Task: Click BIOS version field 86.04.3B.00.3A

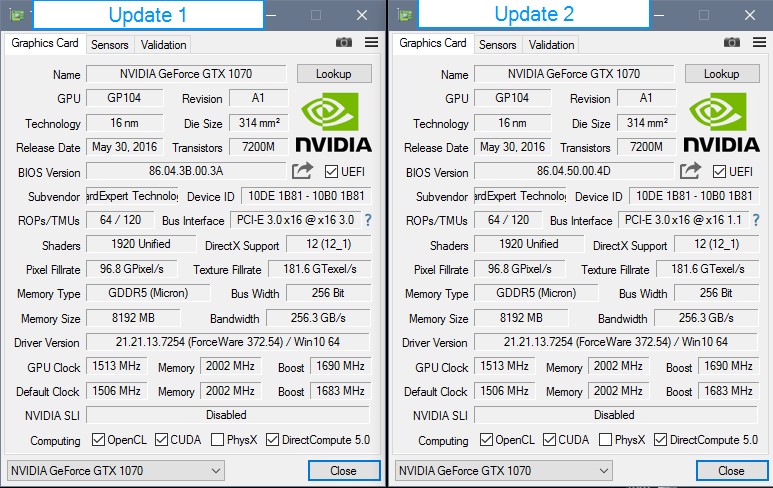Action: pos(186,171)
